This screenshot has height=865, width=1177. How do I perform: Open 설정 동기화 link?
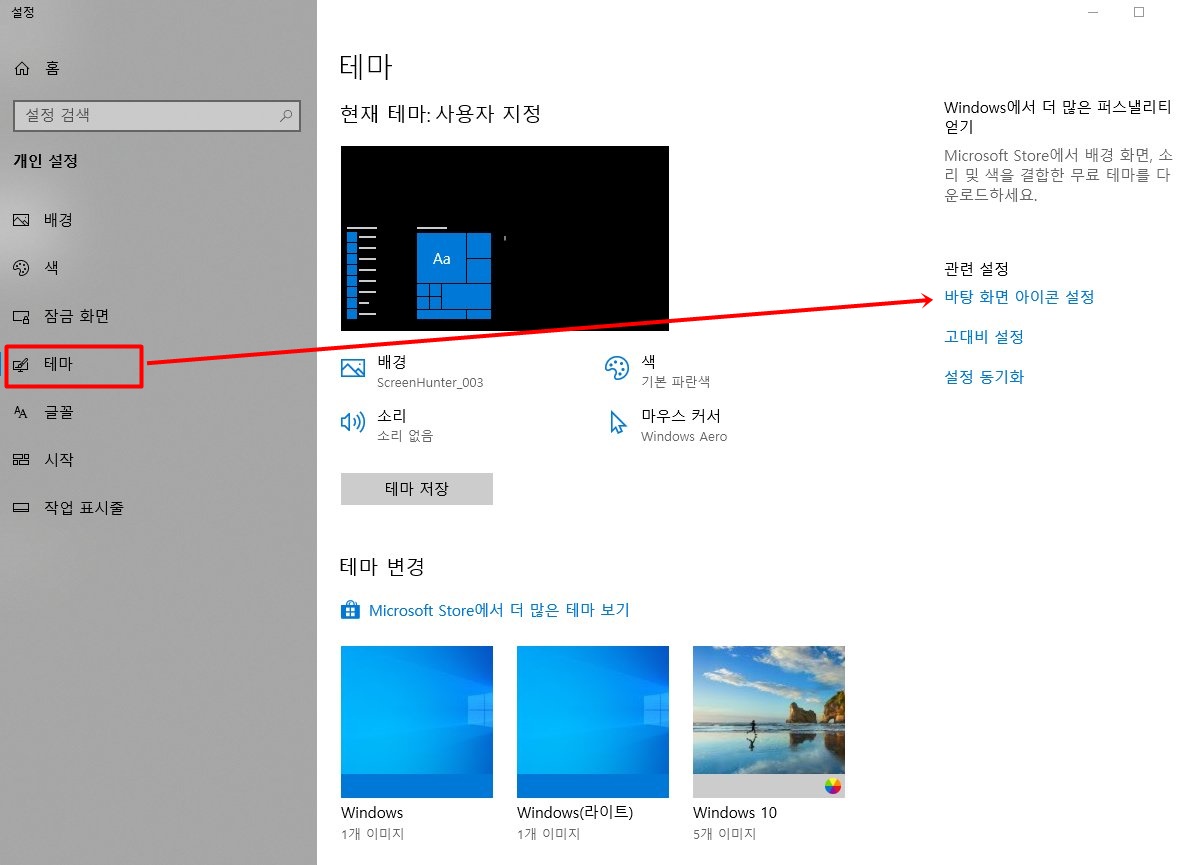(x=983, y=377)
